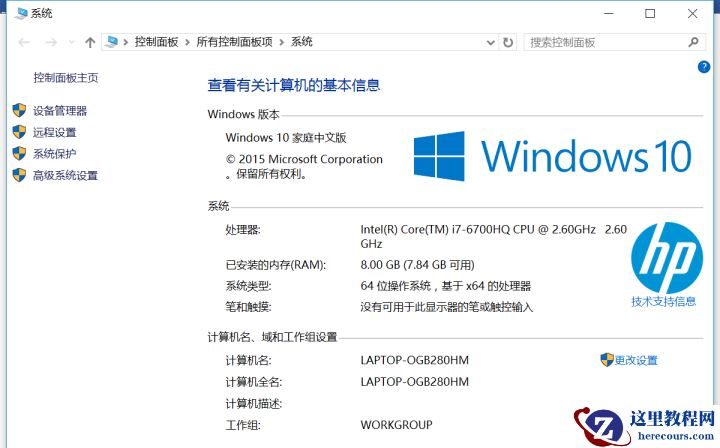This screenshot has width=720, height=448.
Task: Minimize the 系统 window
Action: [609, 14]
